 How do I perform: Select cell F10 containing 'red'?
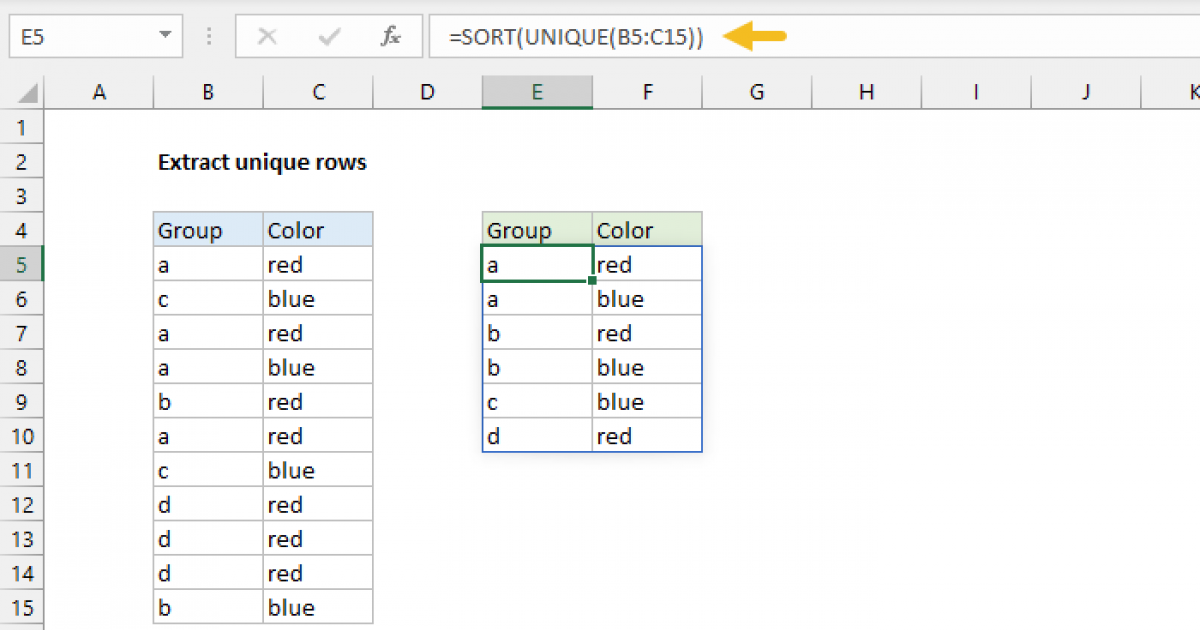[x=647, y=436]
